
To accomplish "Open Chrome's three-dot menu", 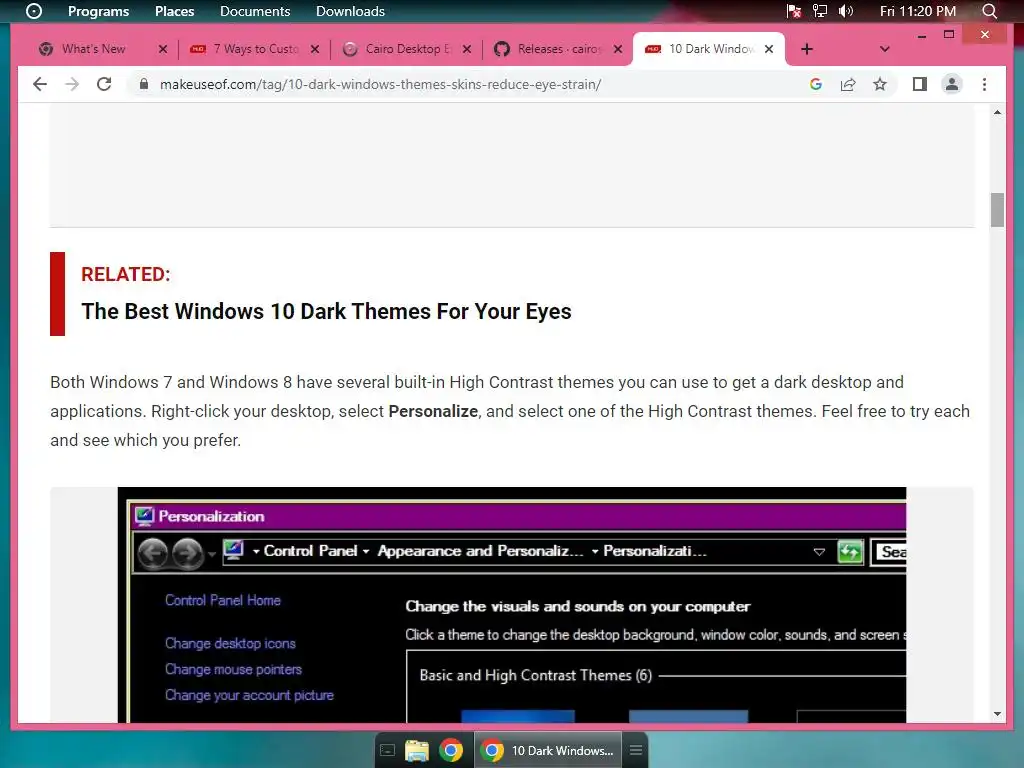I will [x=984, y=84].
